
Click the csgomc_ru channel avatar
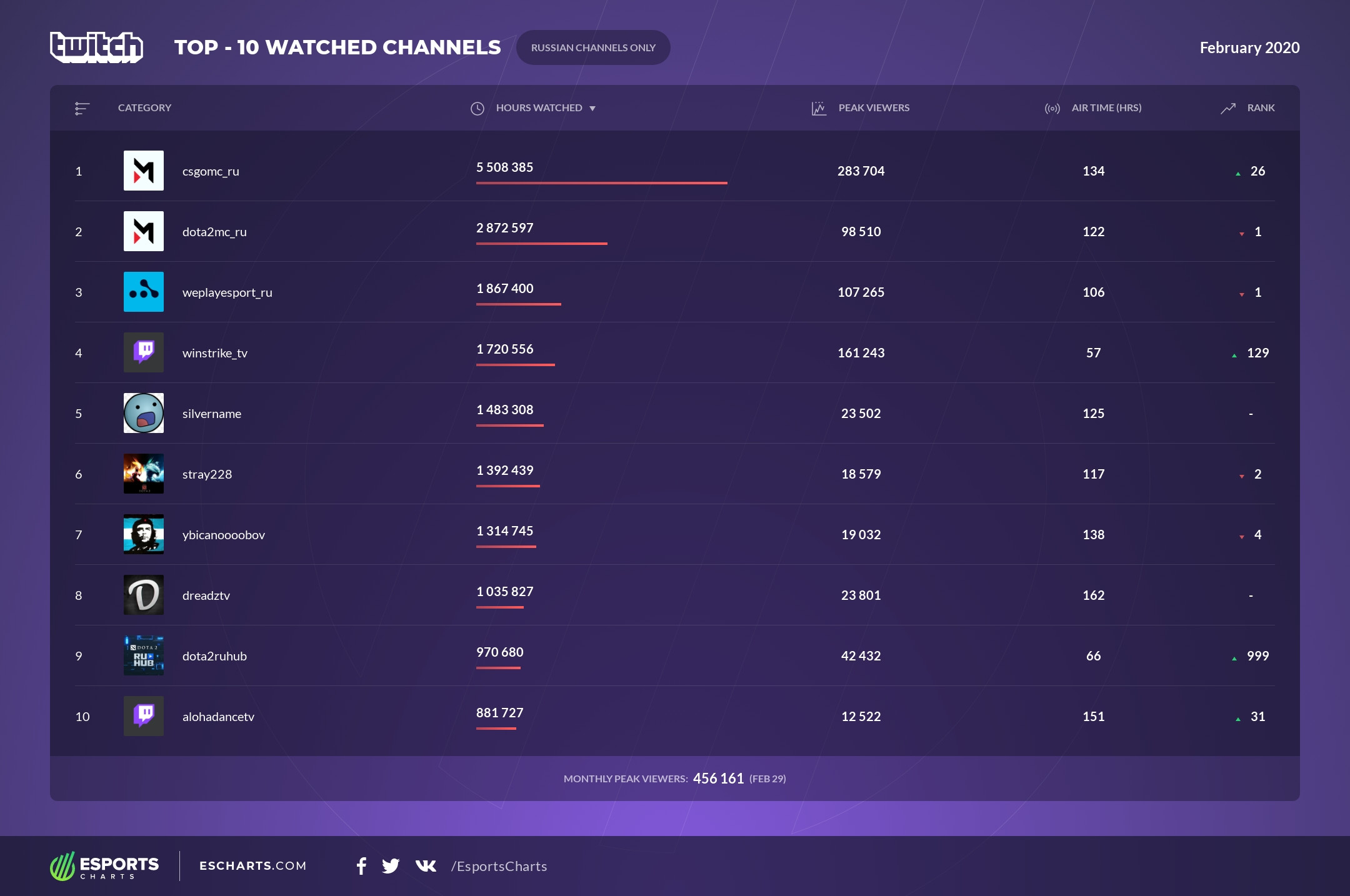click(x=143, y=171)
